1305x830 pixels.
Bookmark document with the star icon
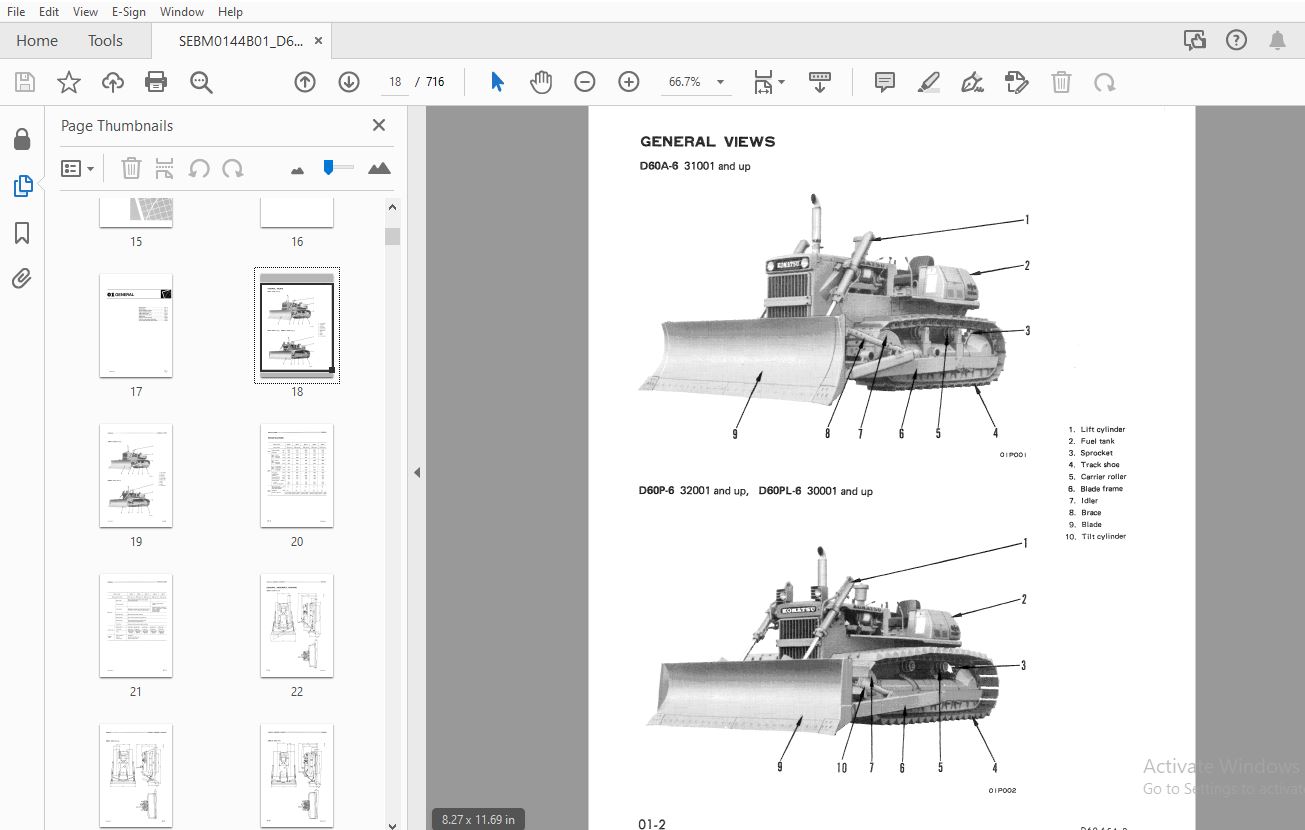coord(69,82)
